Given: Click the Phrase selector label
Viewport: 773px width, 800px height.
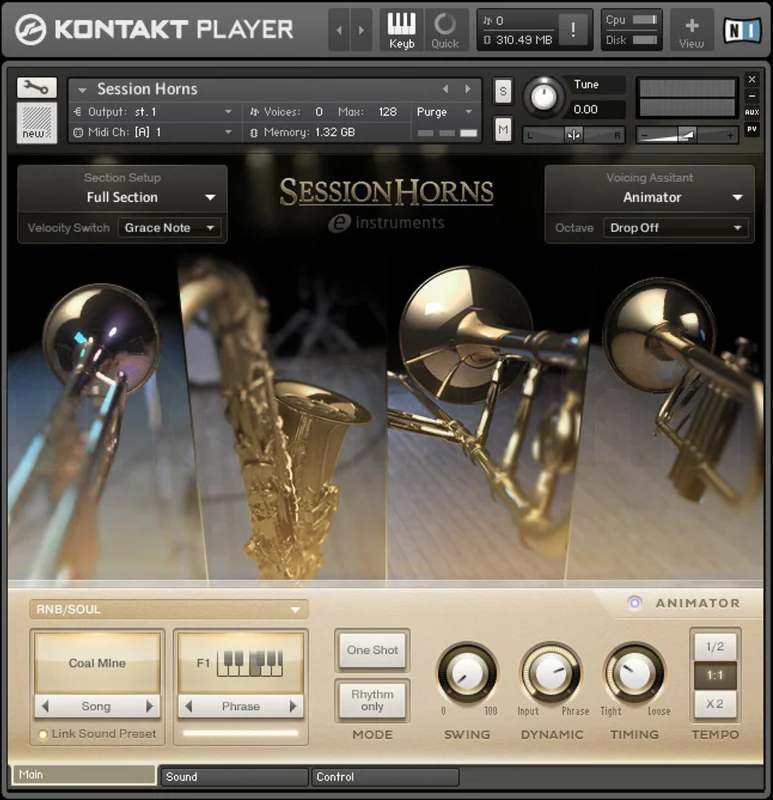Looking at the screenshot, I should tap(240, 706).
